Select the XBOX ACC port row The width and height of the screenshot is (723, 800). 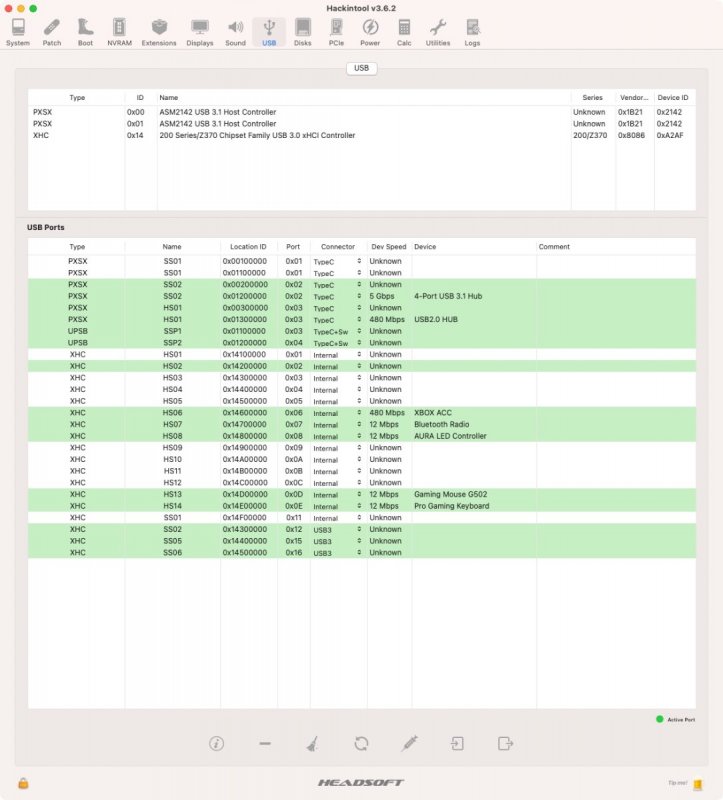pyautogui.click(x=362, y=413)
